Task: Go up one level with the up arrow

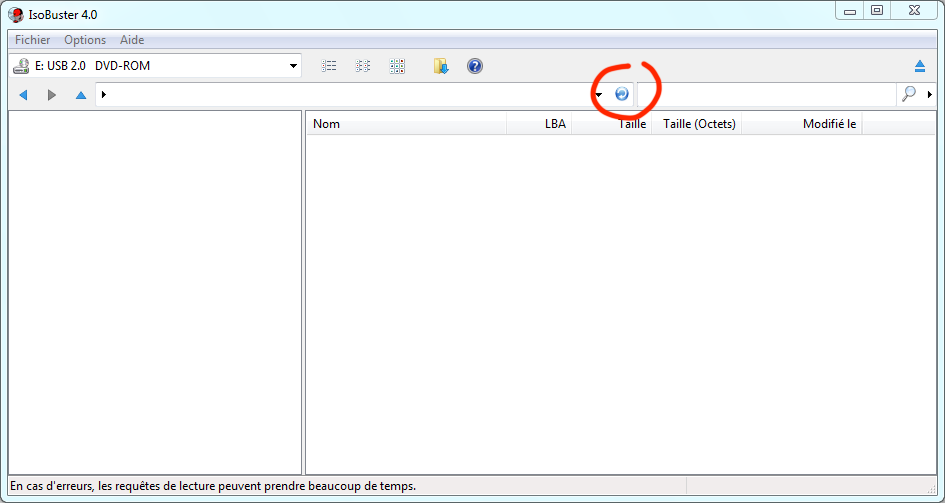Action: 81,95
